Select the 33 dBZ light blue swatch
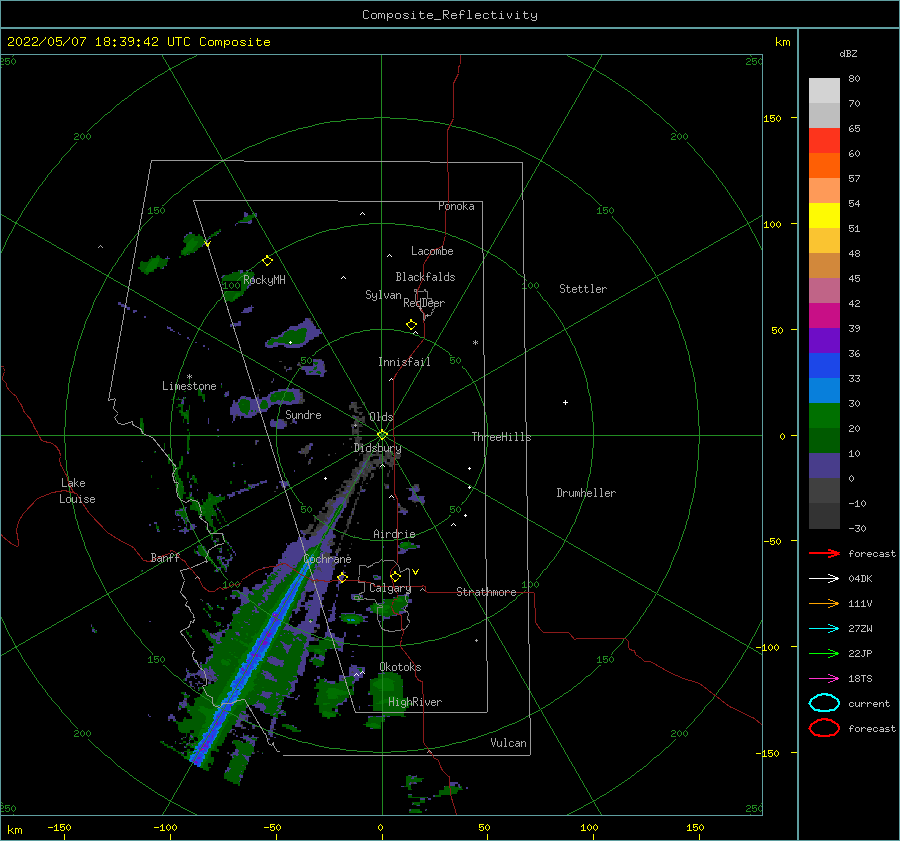The width and height of the screenshot is (900, 841). 824,390
